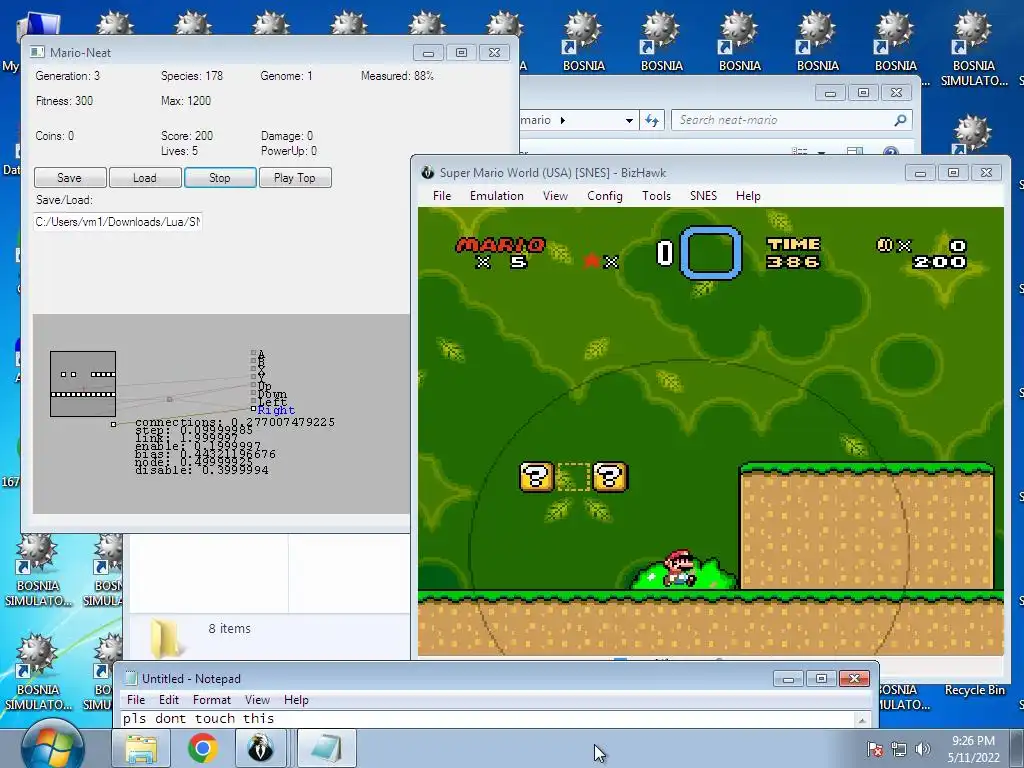
Task: Open Windows Explorer from the taskbar
Action: (x=141, y=748)
